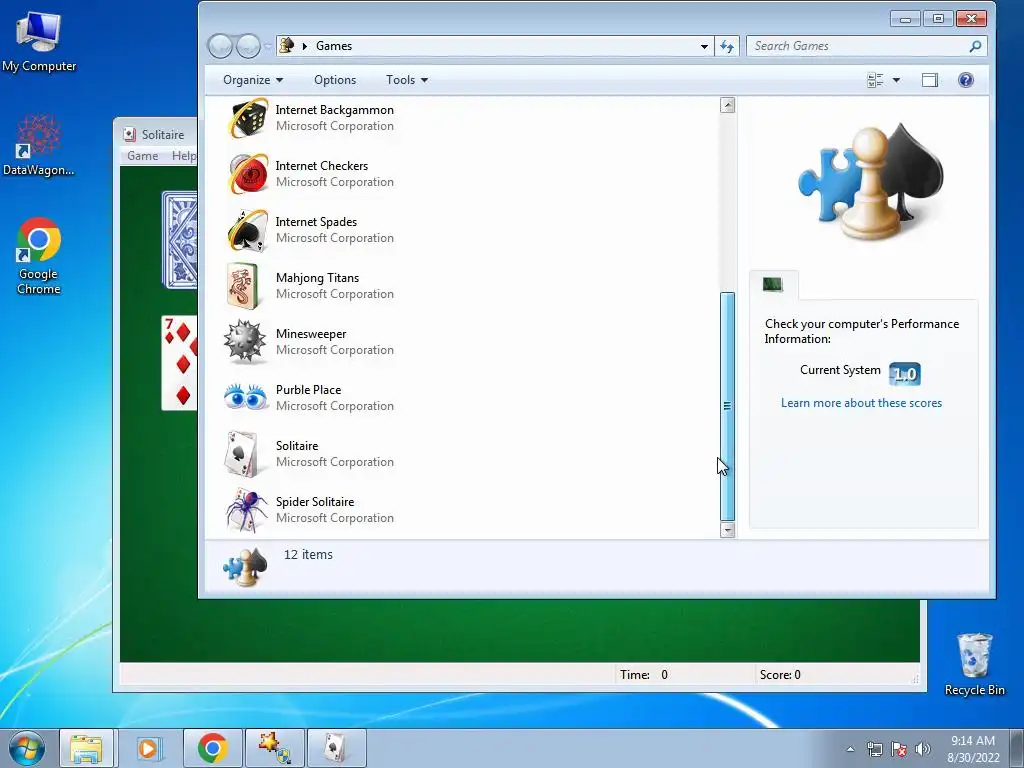Image resolution: width=1024 pixels, height=768 pixels.
Task: Click the refresh button beside address bar
Action: click(x=727, y=46)
